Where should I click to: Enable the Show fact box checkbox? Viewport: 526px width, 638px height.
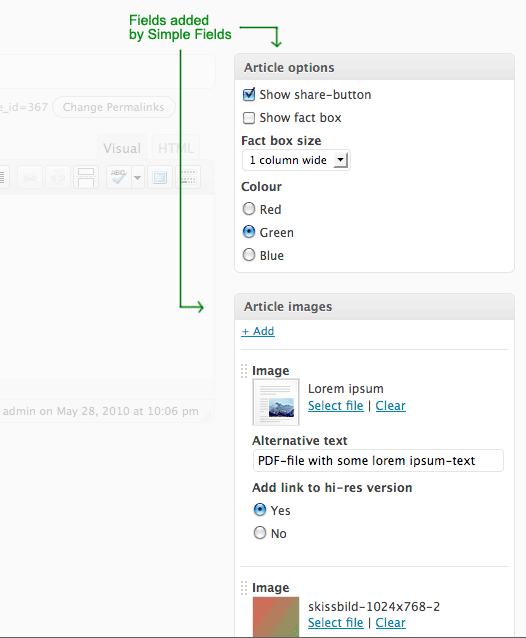[249, 118]
